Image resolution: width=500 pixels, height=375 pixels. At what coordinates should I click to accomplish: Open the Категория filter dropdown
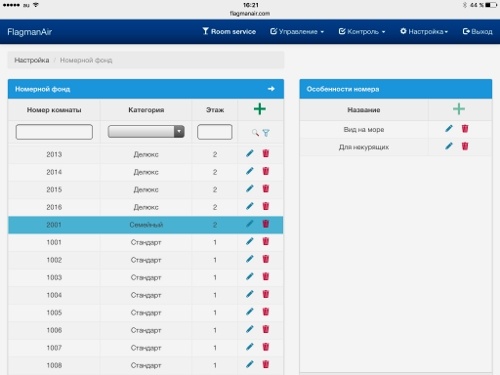(x=146, y=132)
